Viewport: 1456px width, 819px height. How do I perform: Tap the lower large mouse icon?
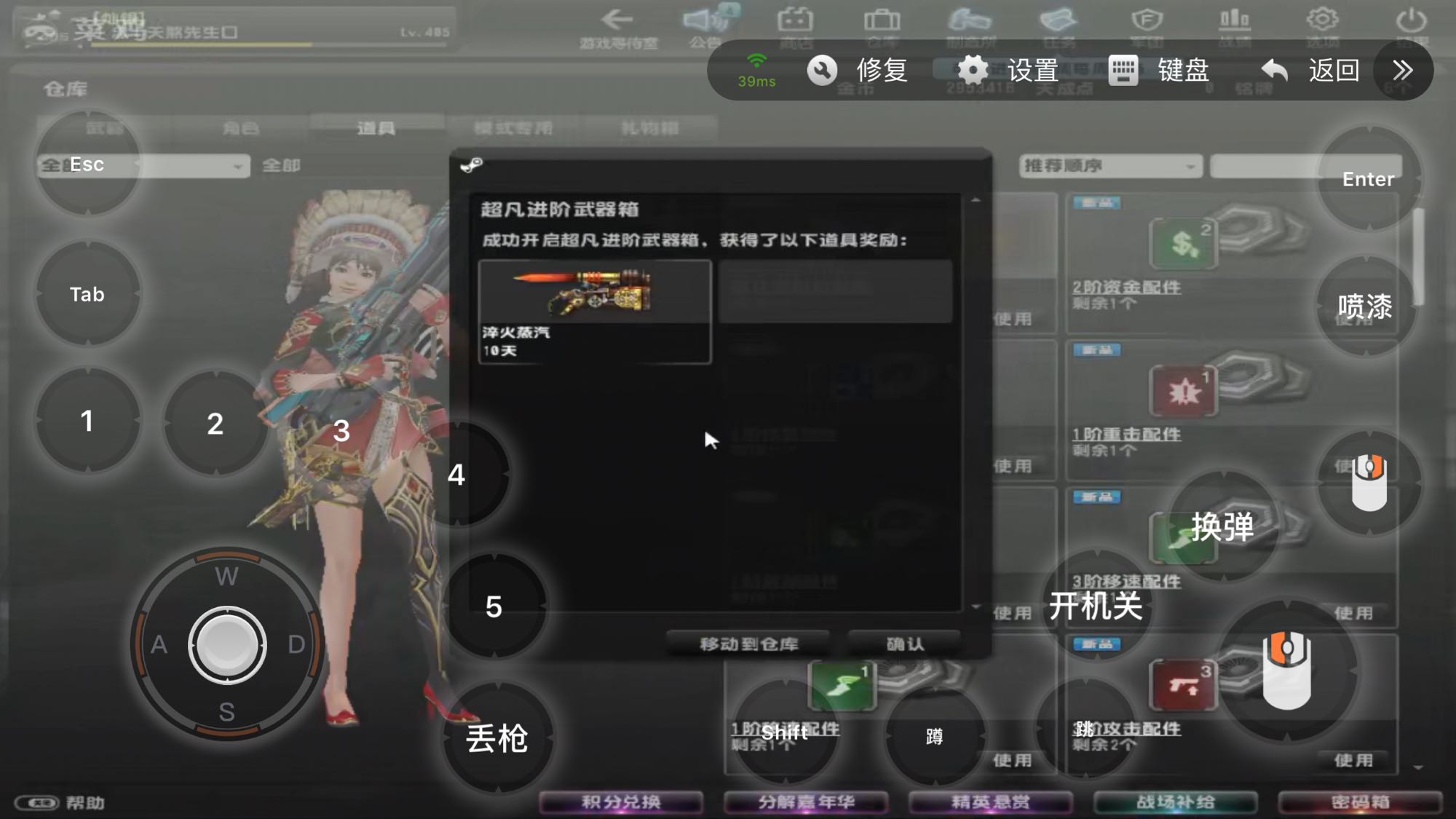(x=1287, y=670)
